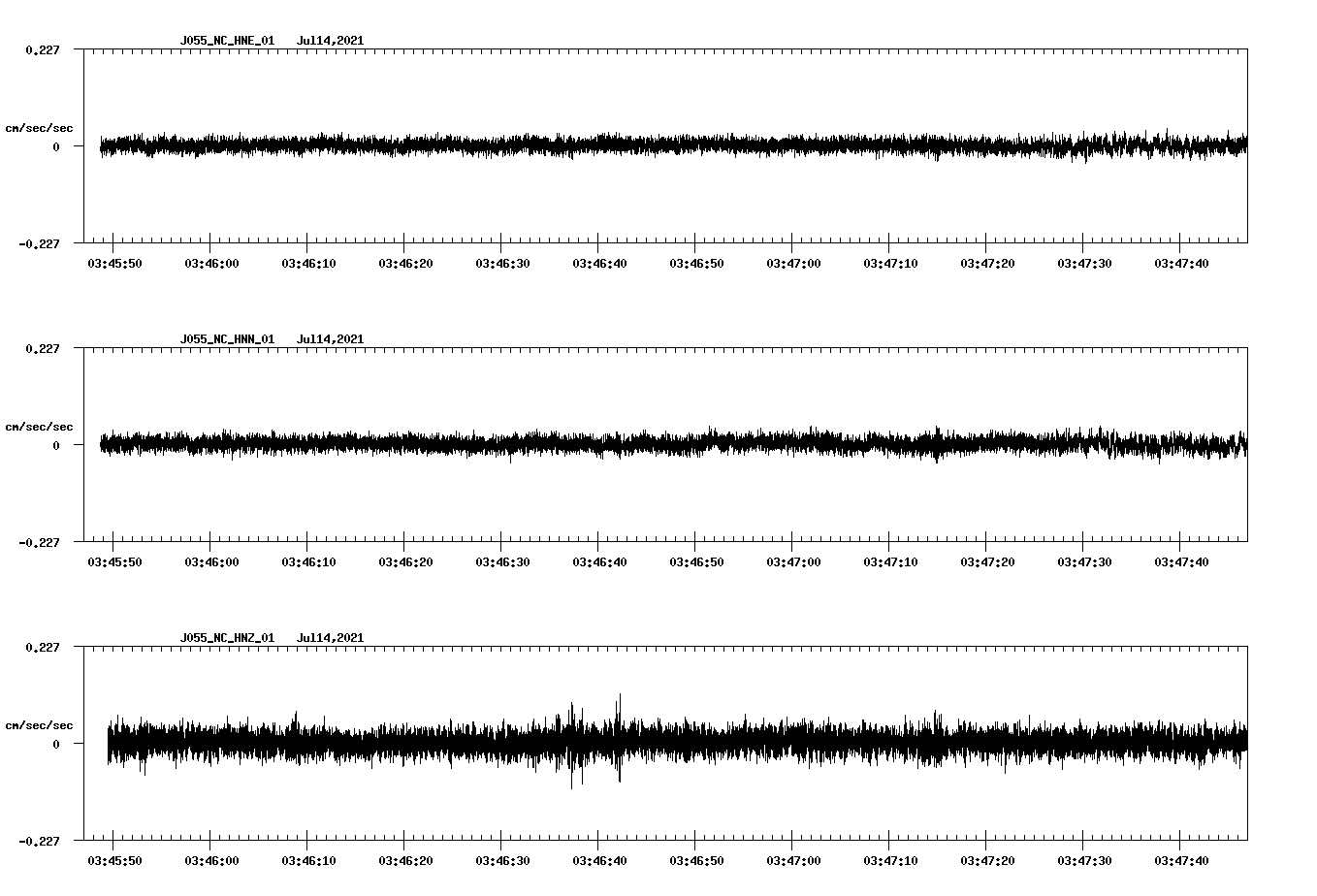Image resolution: width=1317 pixels, height=896 pixels.
Task: Click the cm/sec/sec unit label on bottom plot
Action: tap(40, 723)
